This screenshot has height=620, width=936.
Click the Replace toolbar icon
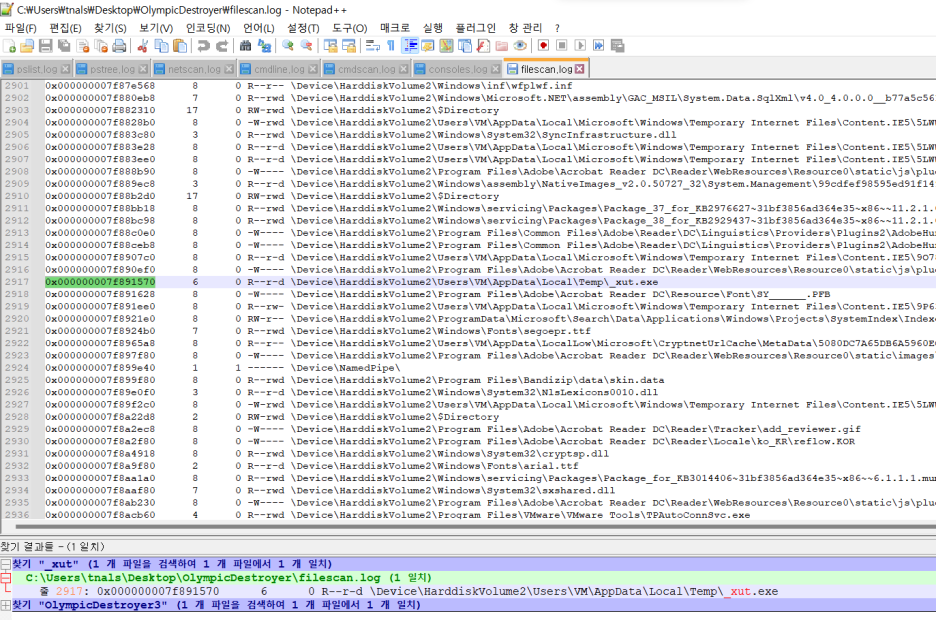(264, 46)
